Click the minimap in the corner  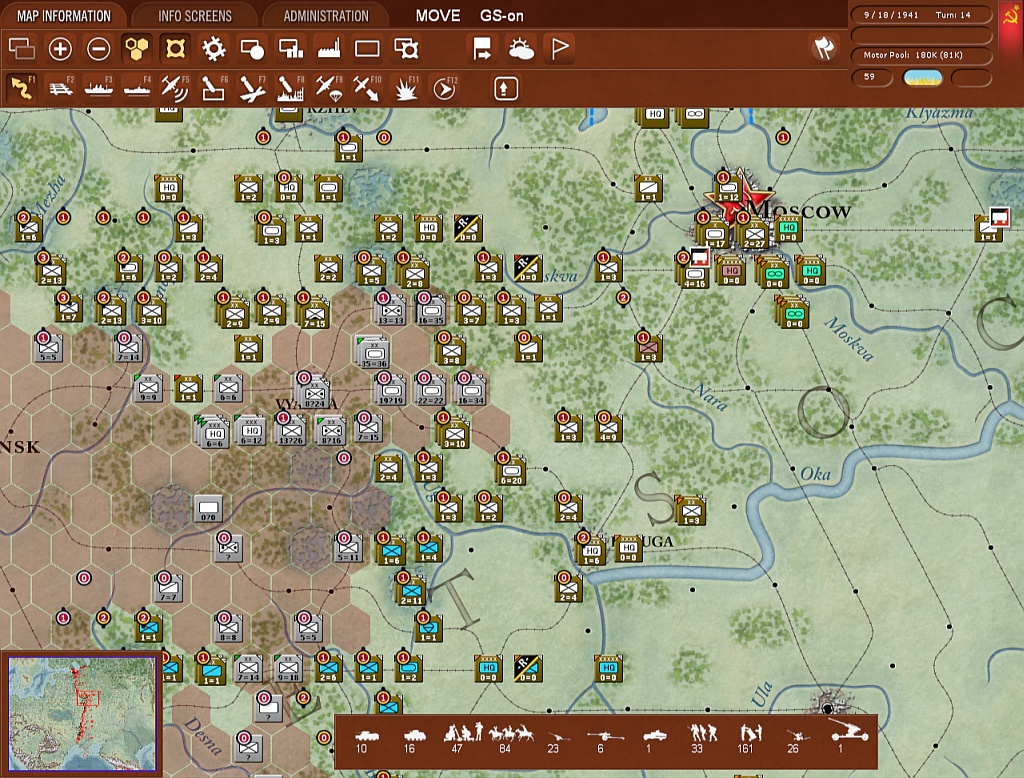(x=82, y=713)
